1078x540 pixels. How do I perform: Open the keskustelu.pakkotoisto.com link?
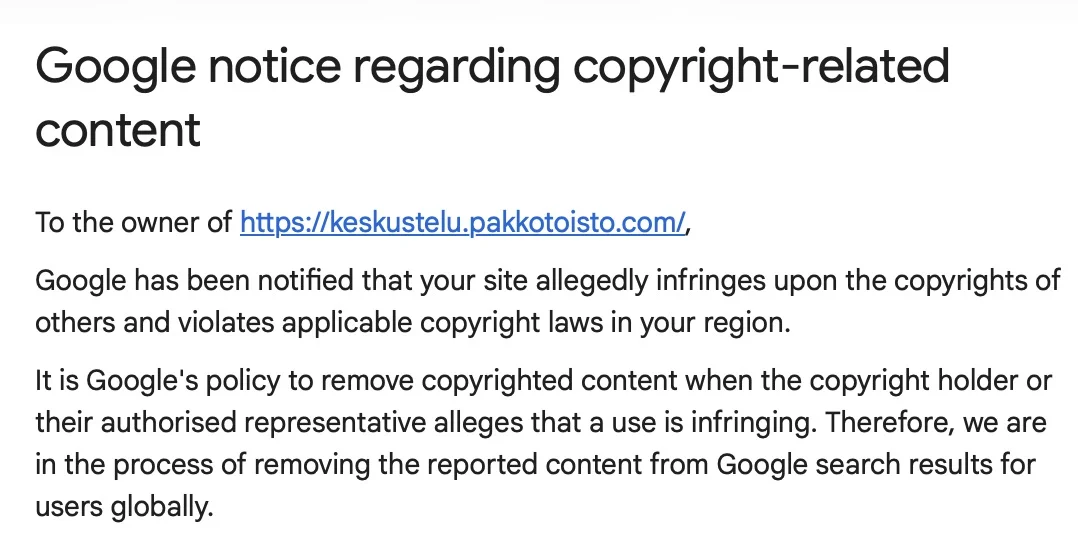pos(462,222)
